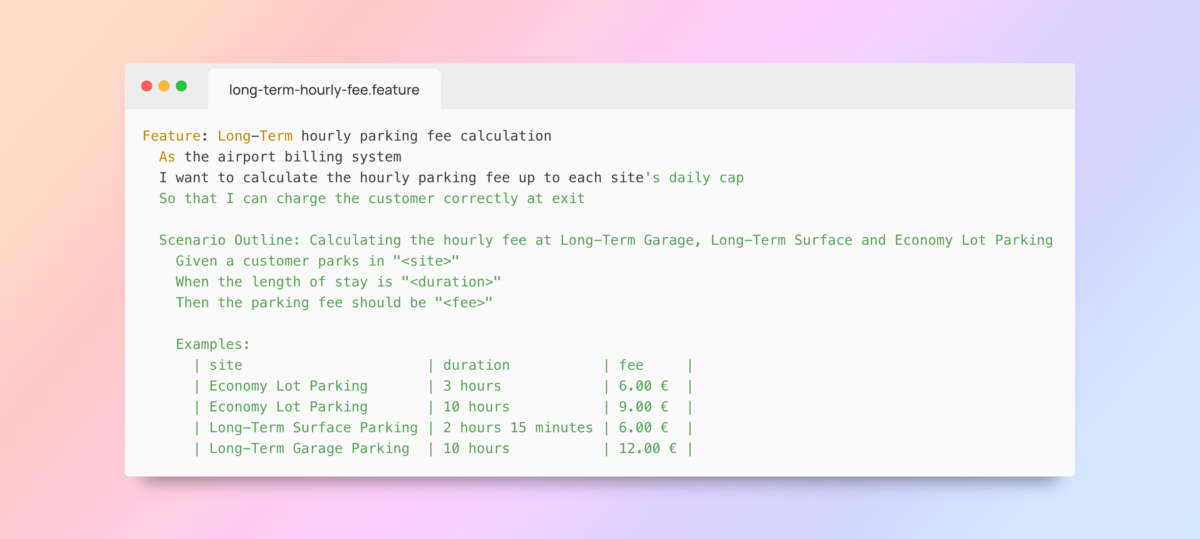Click the Examples: keyword
Image resolution: width=1200 pixels, height=539 pixels.
tap(213, 344)
